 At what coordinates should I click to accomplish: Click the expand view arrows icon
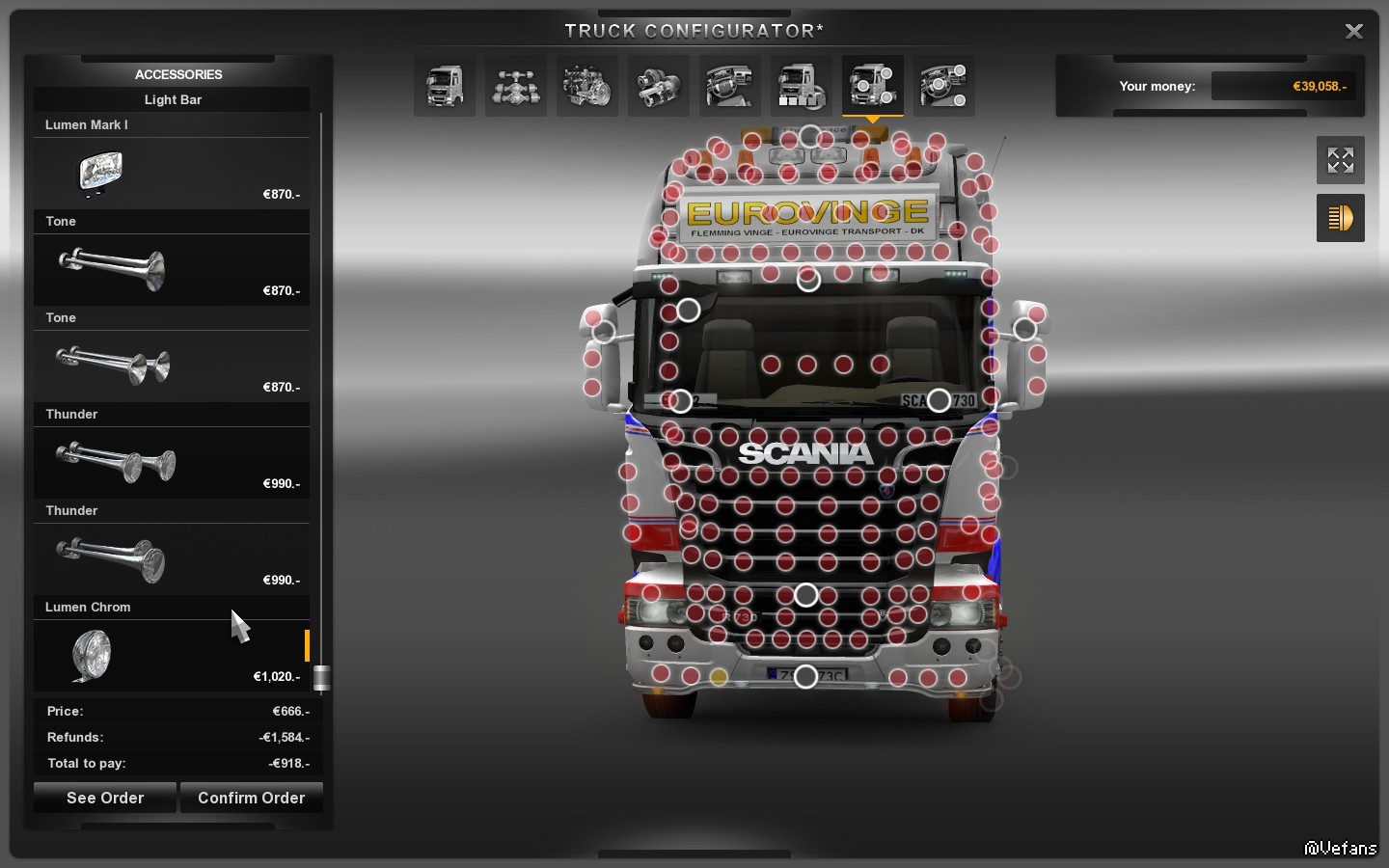click(1341, 160)
